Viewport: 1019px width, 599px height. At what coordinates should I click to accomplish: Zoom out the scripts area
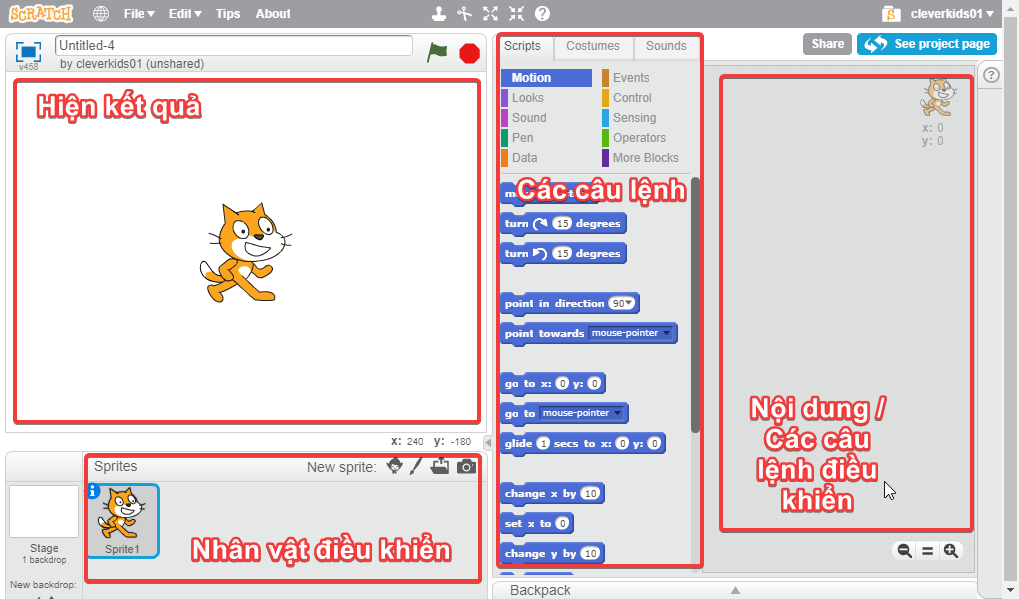(904, 551)
